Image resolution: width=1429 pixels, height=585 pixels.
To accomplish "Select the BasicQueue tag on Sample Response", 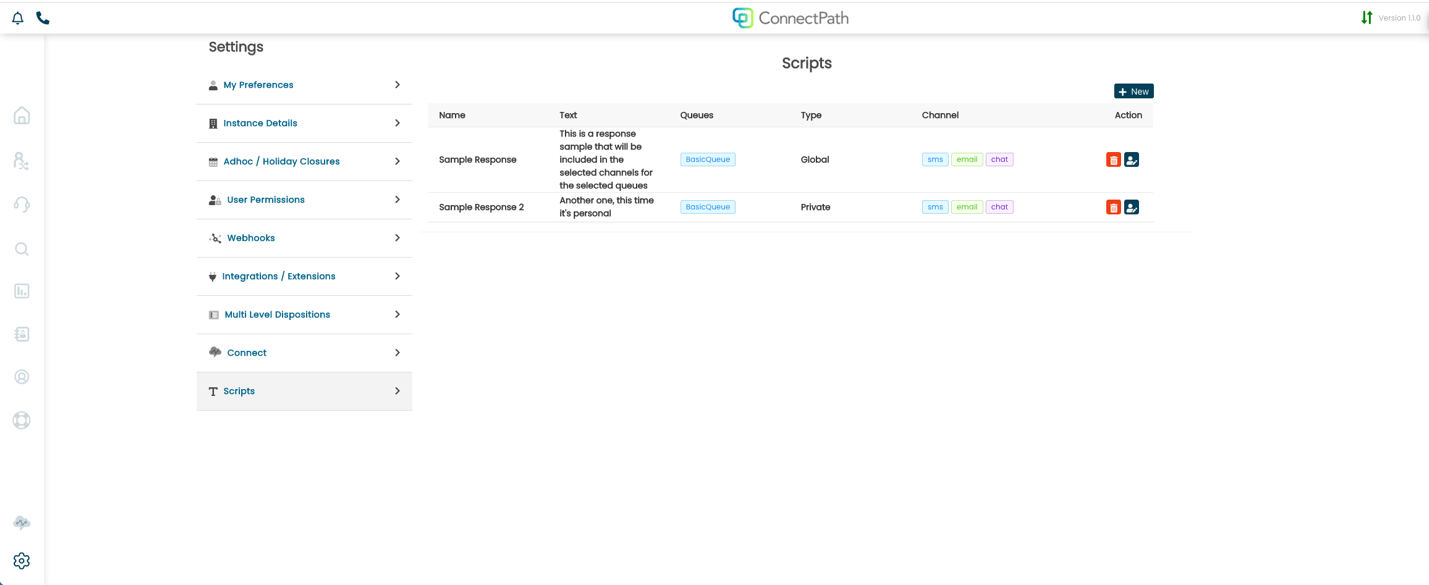I will 707,158.
